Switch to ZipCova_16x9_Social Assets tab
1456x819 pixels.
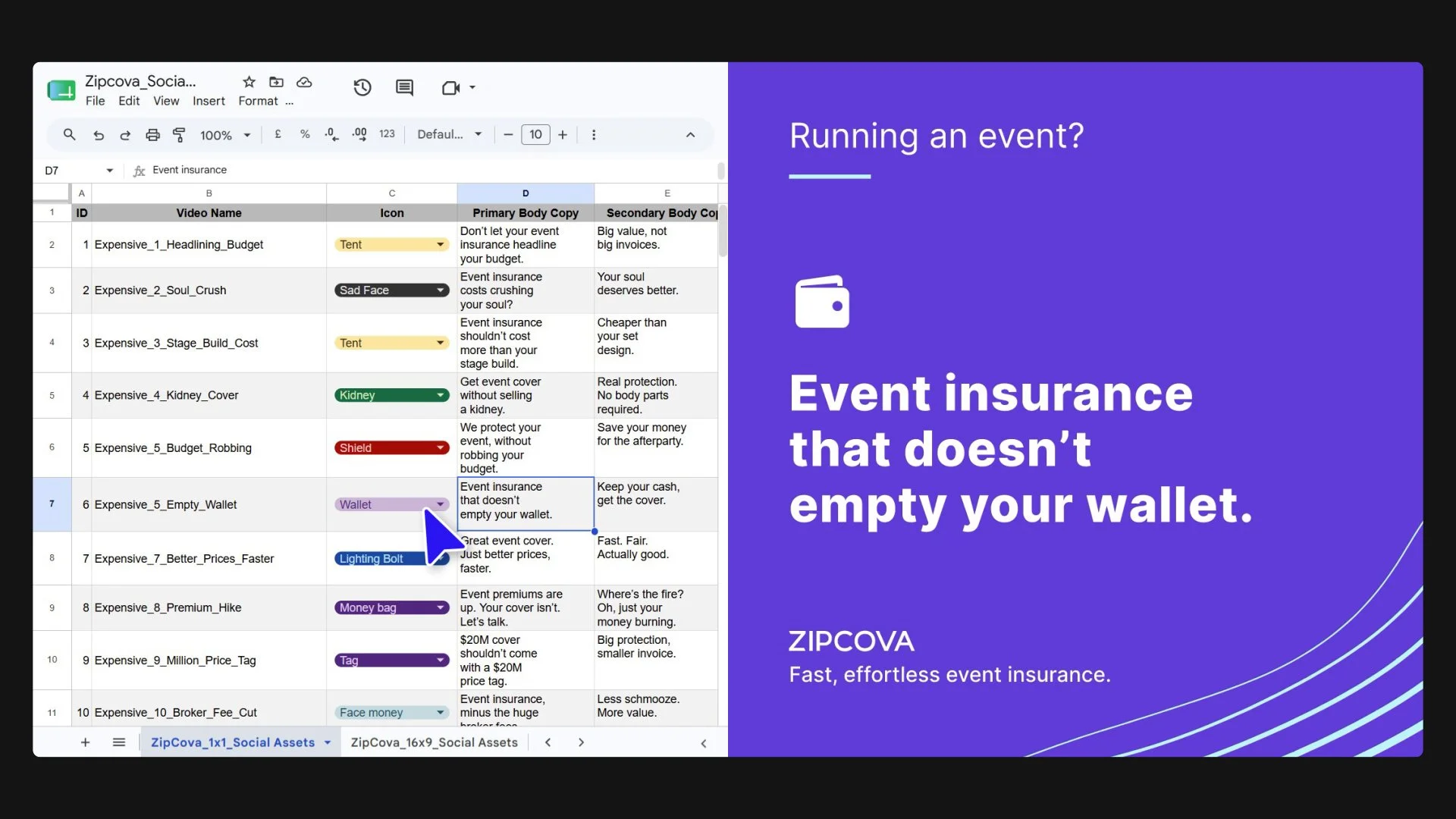click(x=435, y=742)
